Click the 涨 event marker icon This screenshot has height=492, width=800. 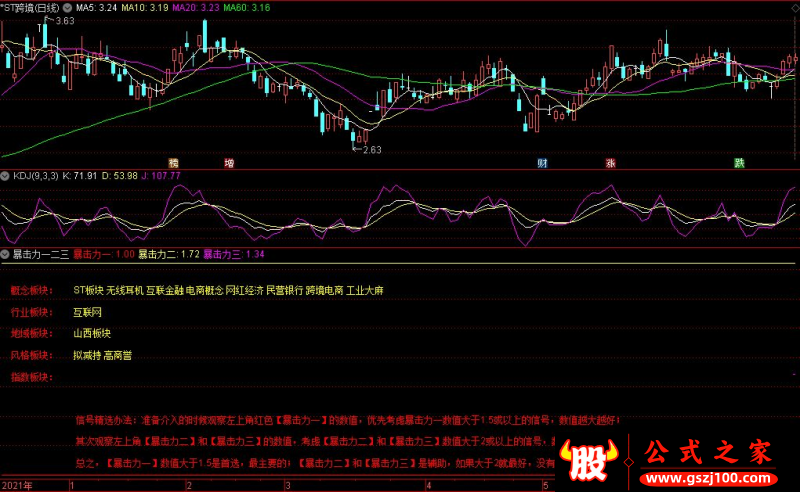point(610,163)
